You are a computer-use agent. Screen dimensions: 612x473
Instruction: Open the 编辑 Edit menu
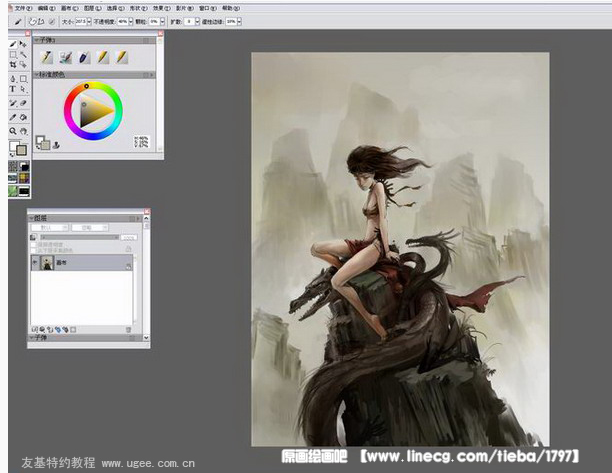pos(47,8)
